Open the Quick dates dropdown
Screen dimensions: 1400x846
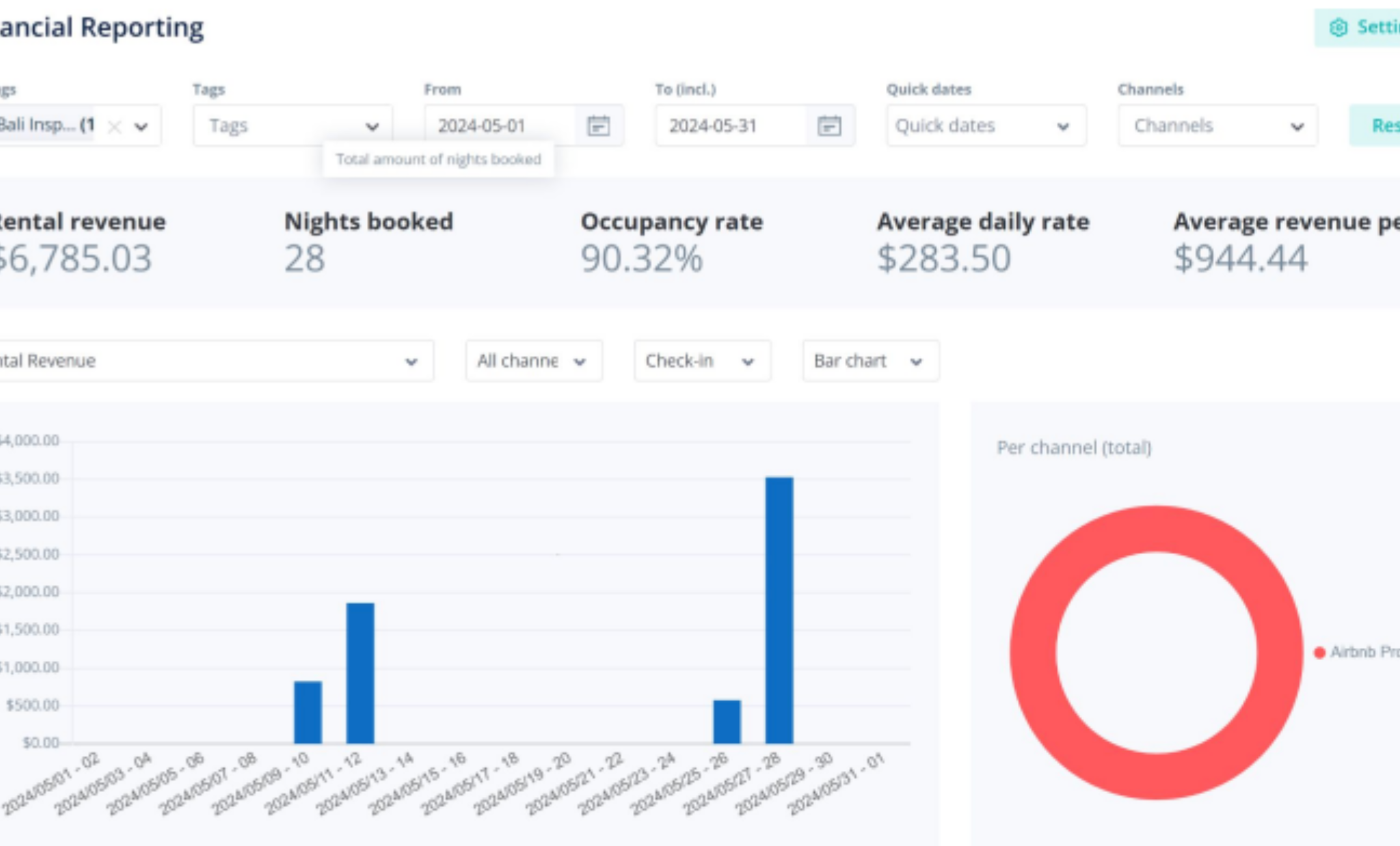click(986, 126)
